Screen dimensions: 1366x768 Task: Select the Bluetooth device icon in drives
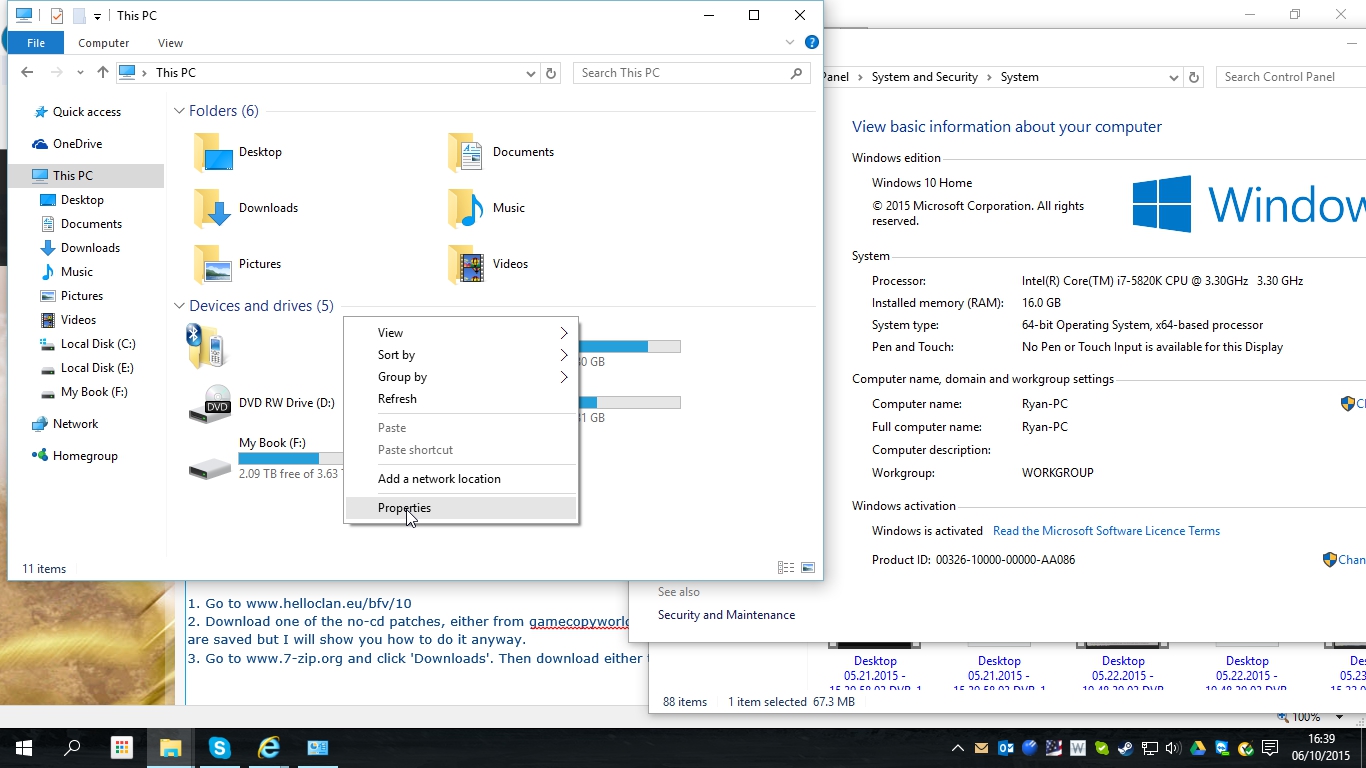pos(206,347)
